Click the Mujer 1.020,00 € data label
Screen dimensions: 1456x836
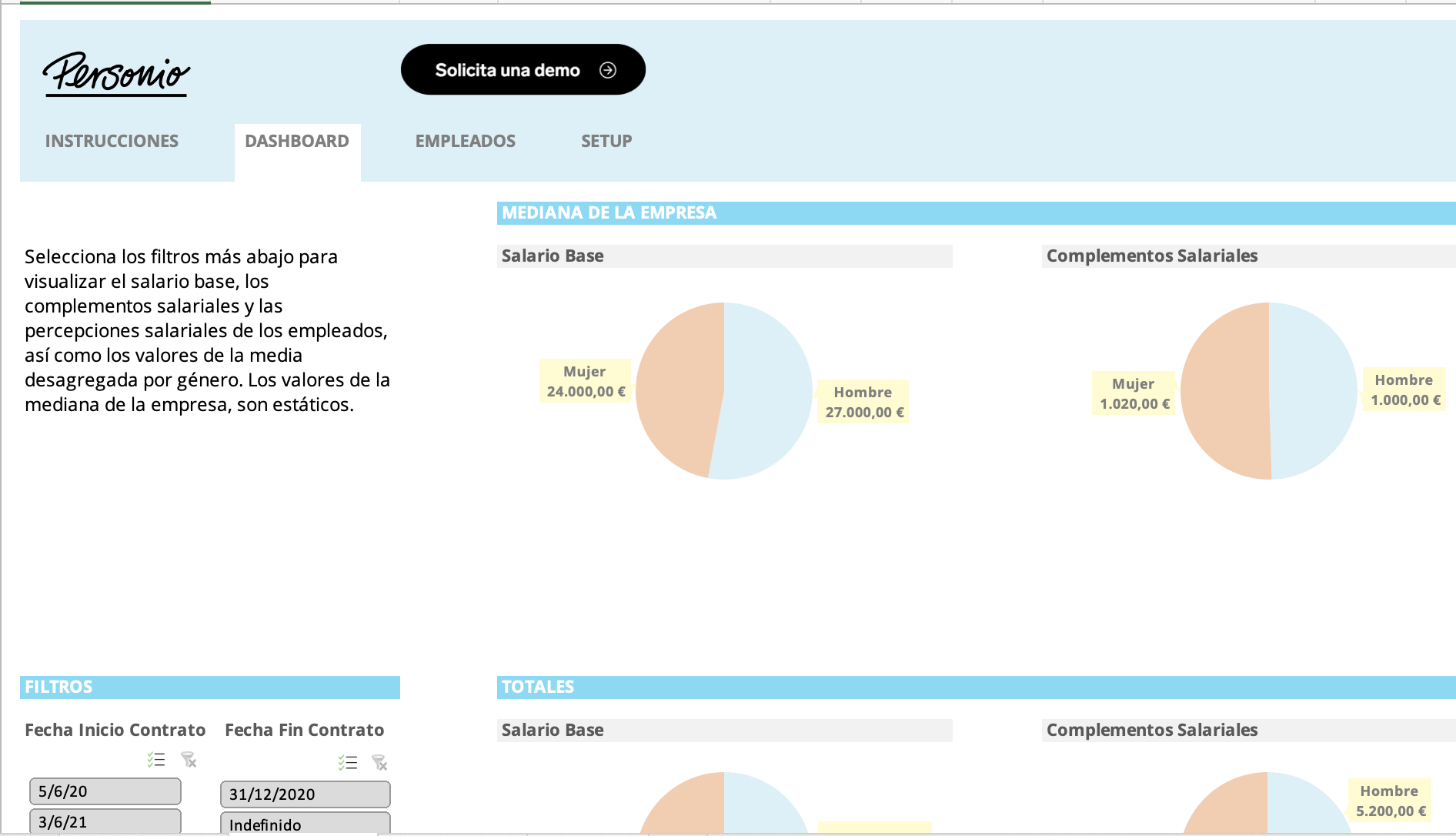coord(1134,393)
